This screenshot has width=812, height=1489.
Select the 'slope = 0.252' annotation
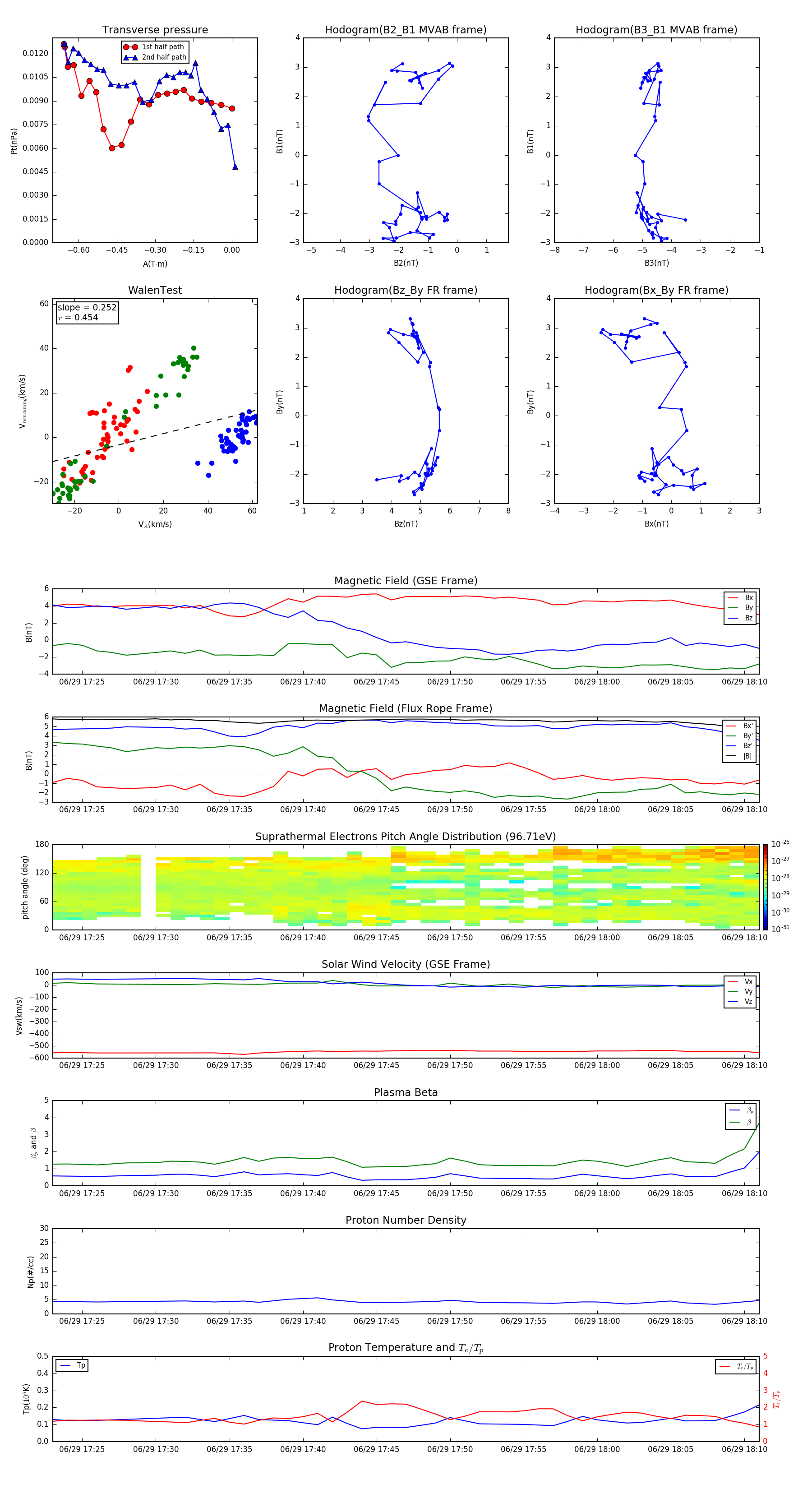[87, 308]
